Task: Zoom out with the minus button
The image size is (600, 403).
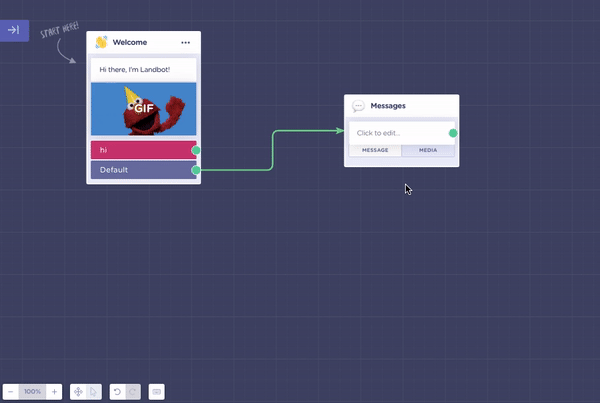Action: (11, 392)
